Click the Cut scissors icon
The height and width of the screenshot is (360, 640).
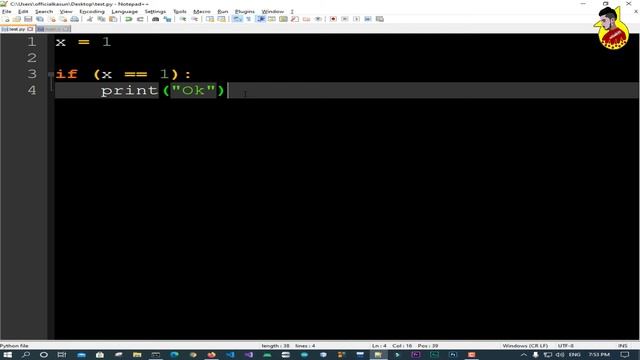point(90,19)
